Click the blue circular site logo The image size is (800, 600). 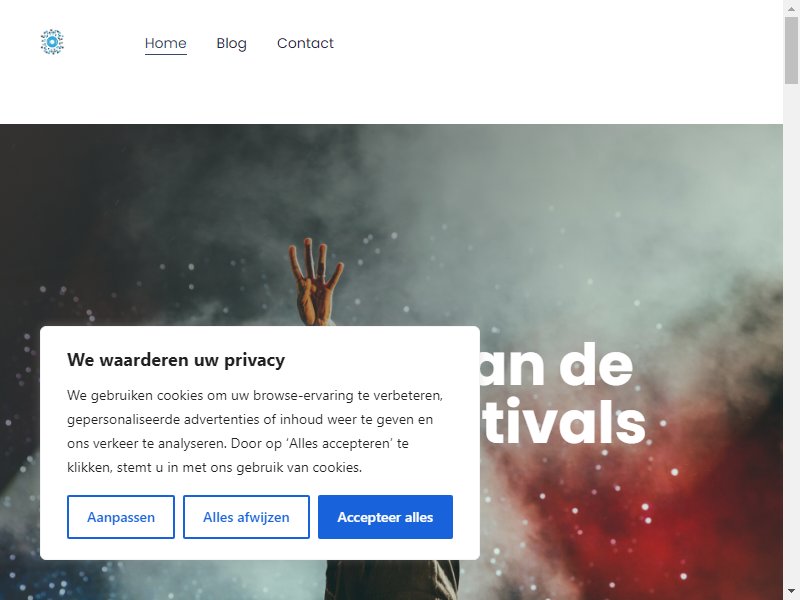click(52, 42)
